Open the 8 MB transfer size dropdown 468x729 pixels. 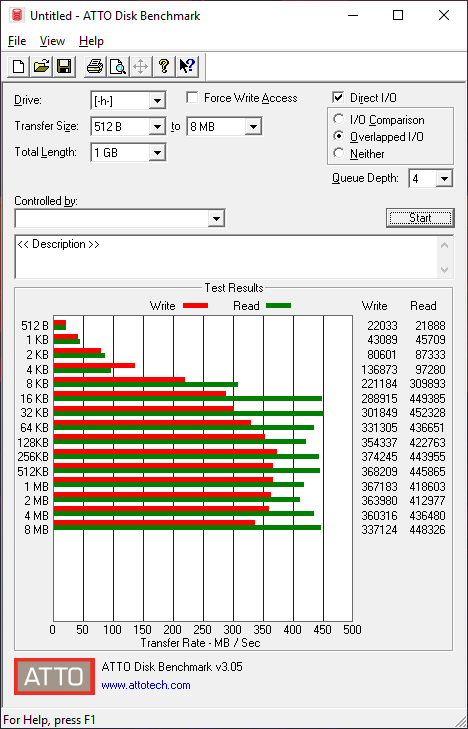tap(253, 126)
